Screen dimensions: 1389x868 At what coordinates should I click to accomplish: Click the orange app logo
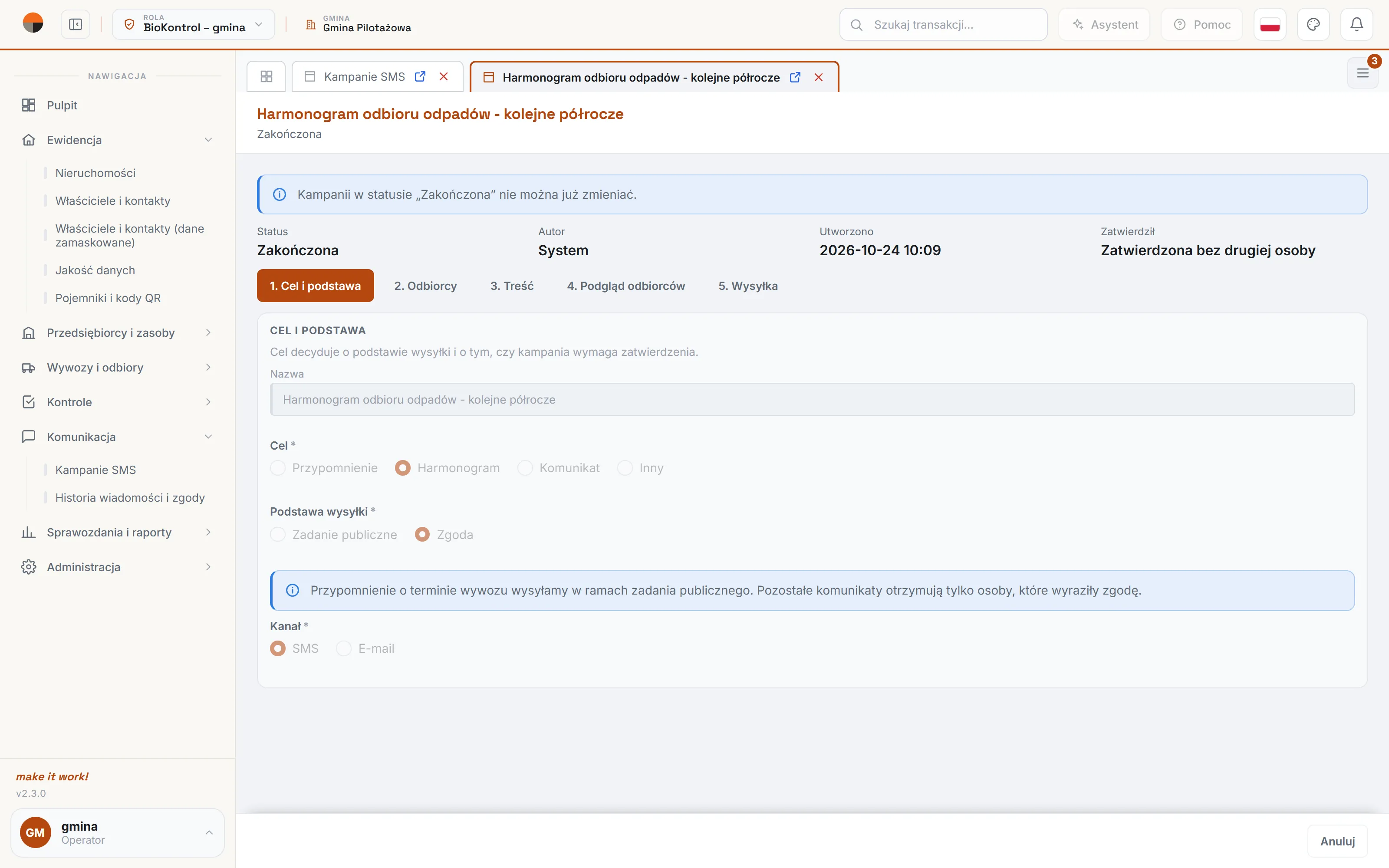coord(33,23)
